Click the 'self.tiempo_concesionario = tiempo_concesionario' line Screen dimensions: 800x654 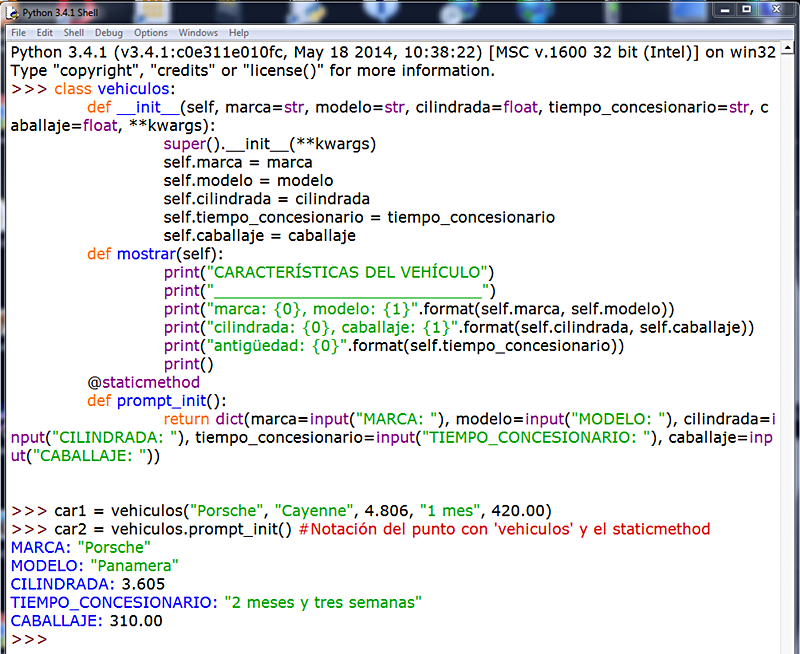point(359,217)
